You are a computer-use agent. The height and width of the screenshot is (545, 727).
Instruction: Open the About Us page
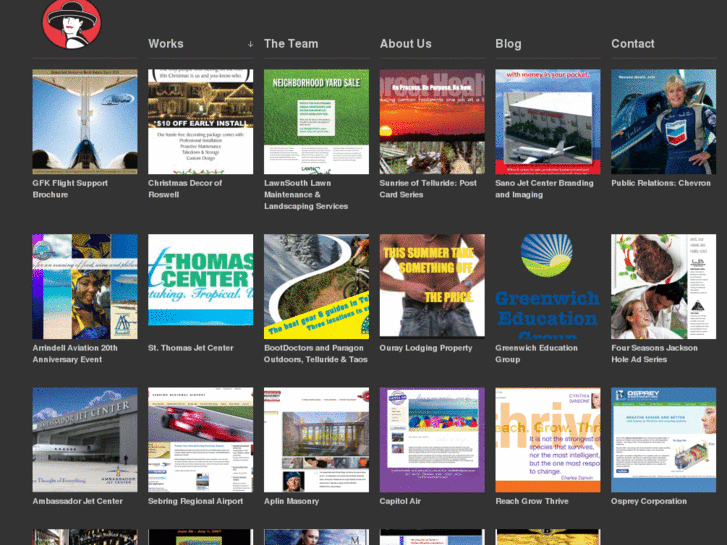405,44
